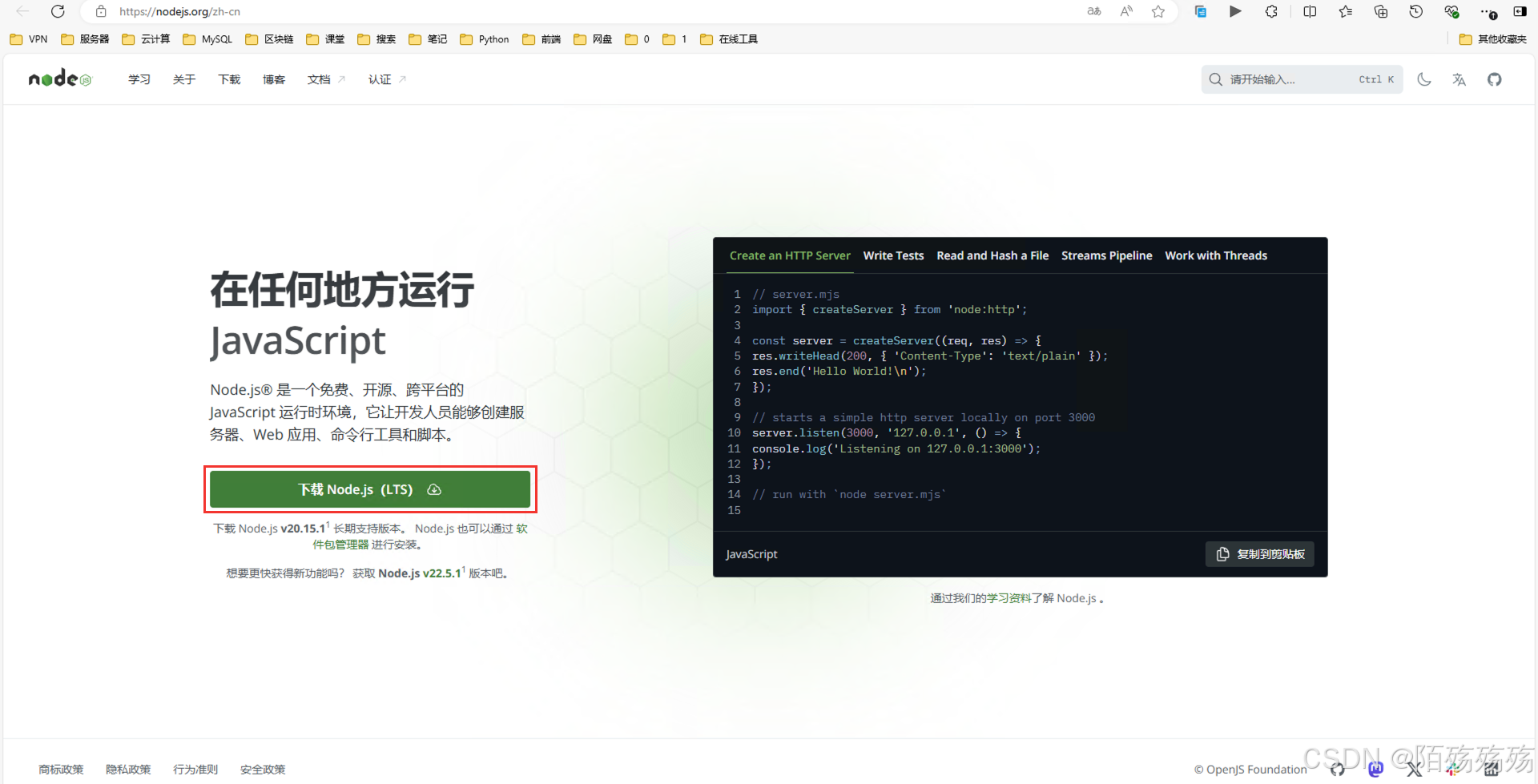Click the footer X (Twitter) icon
Image resolution: width=1538 pixels, height=784 pixels.
tap(1415, 770)
